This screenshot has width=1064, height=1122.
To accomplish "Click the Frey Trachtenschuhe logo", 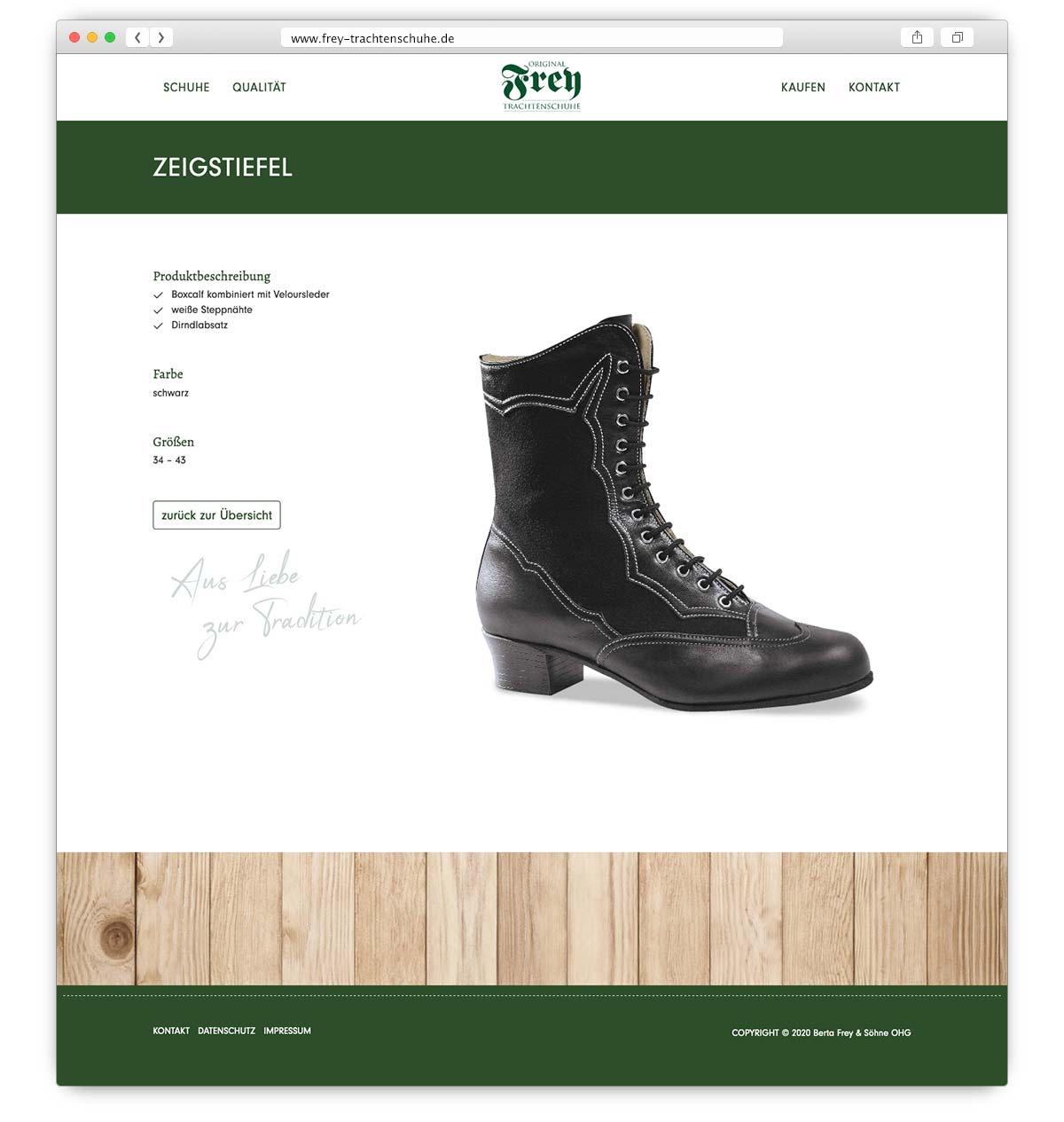I will (x=542, y=86).
